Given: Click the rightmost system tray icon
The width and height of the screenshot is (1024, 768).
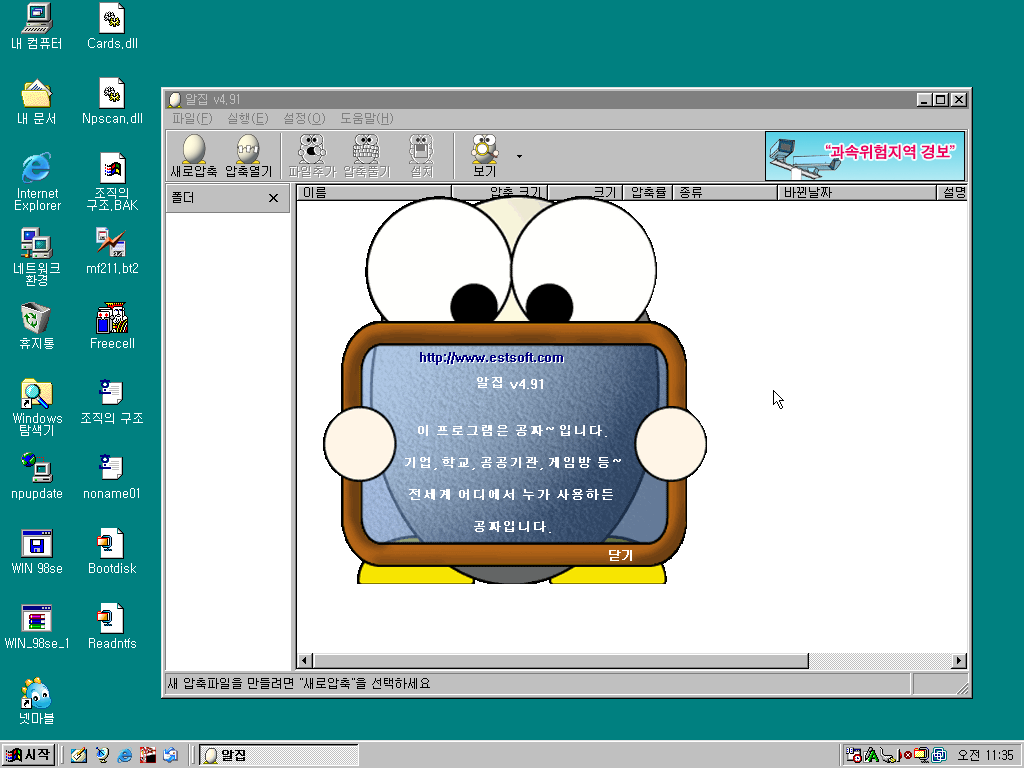Looking at the screenshot, I should (939, 756).
